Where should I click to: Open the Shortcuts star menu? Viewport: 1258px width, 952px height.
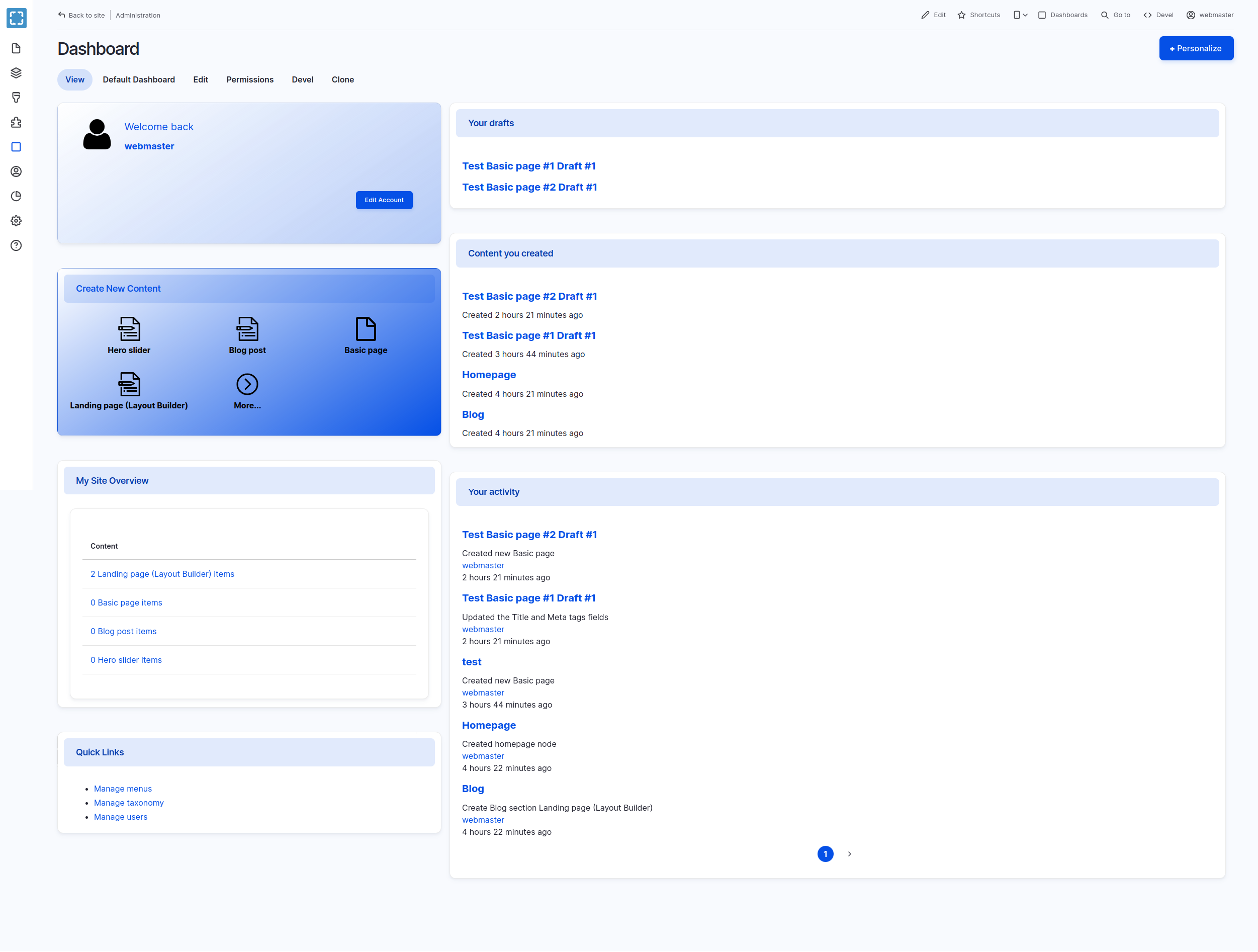[979, 16]
